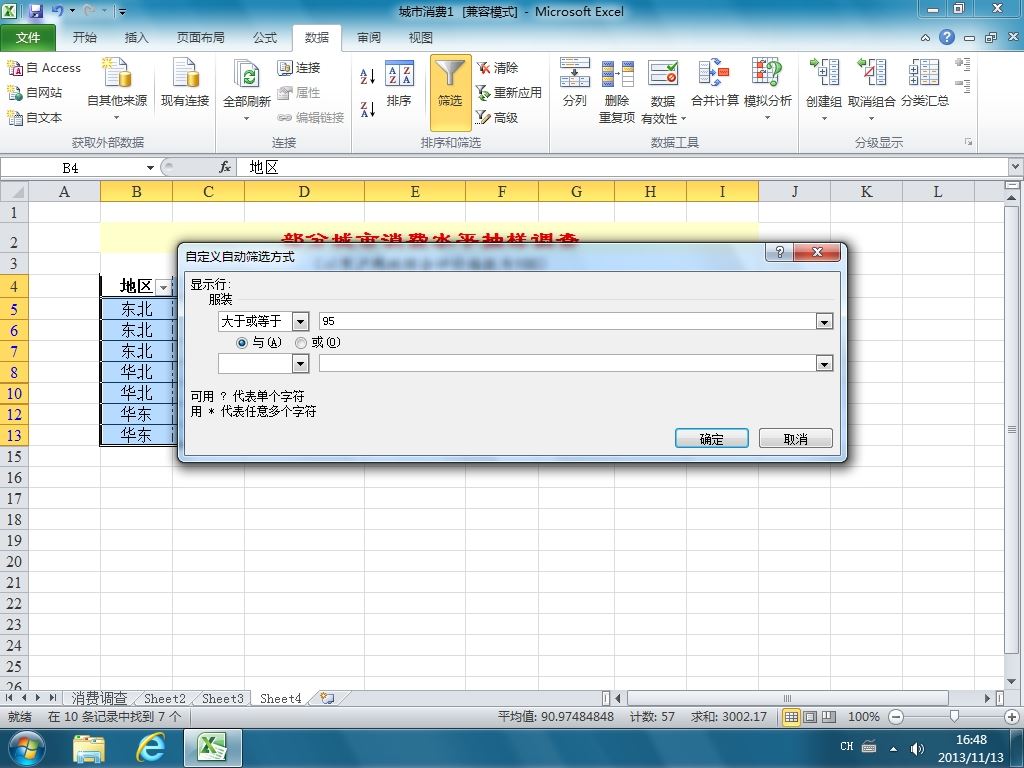Open the 地区 filter dropdown arrow

coord(163,287)
